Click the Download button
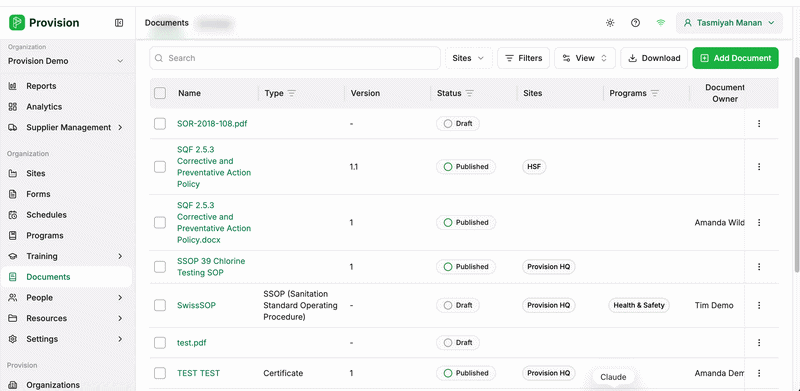This screenshot has width=800, height=391. 654,58
